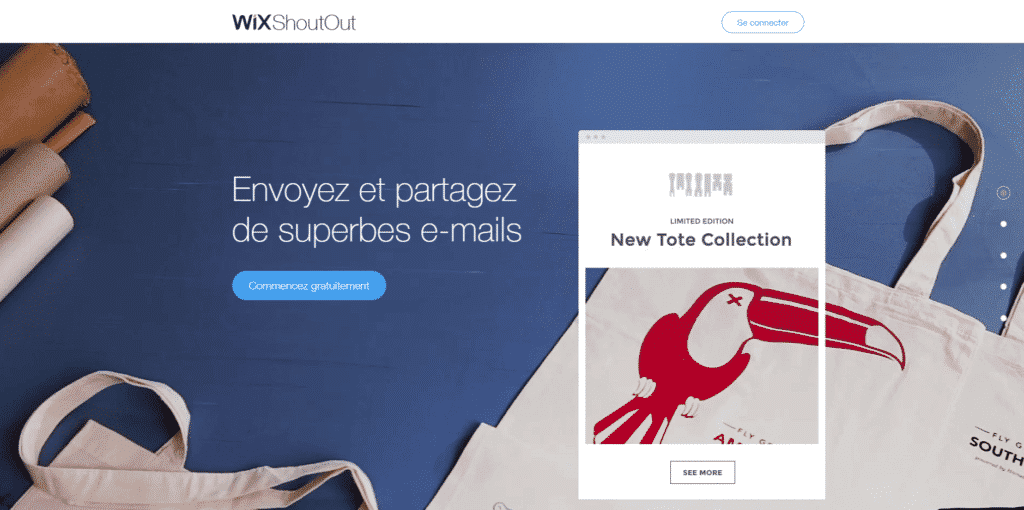Select the email mockup gray title bar
Image resolution: width=1024 pixels, height=510 pixels.
[x=701, y=137]
